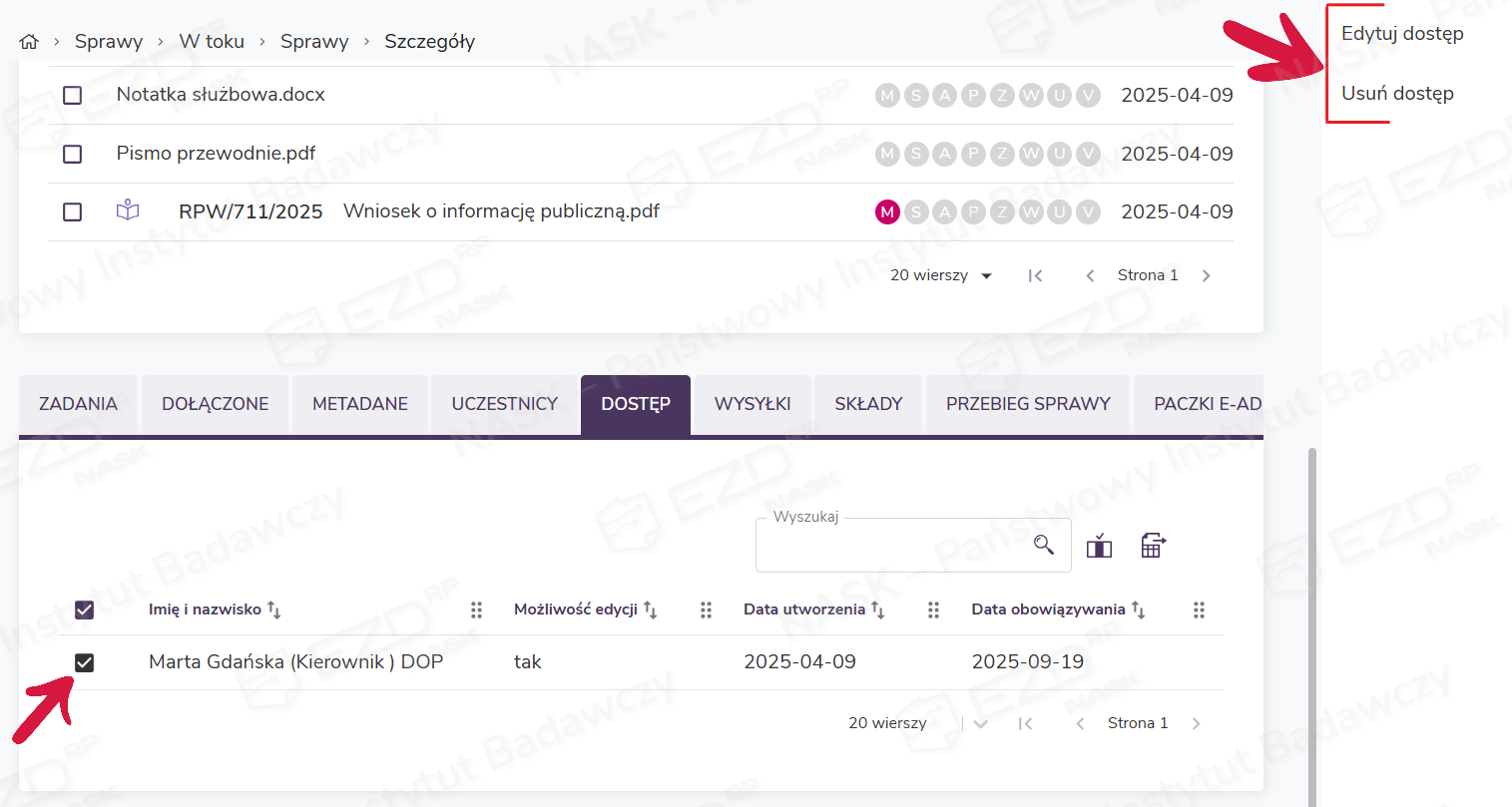The width and height of the screenshot is (1512, 807).
Task: Open the PRZEBIEG SPRAWY tab
Action: tap(1027, 404)
